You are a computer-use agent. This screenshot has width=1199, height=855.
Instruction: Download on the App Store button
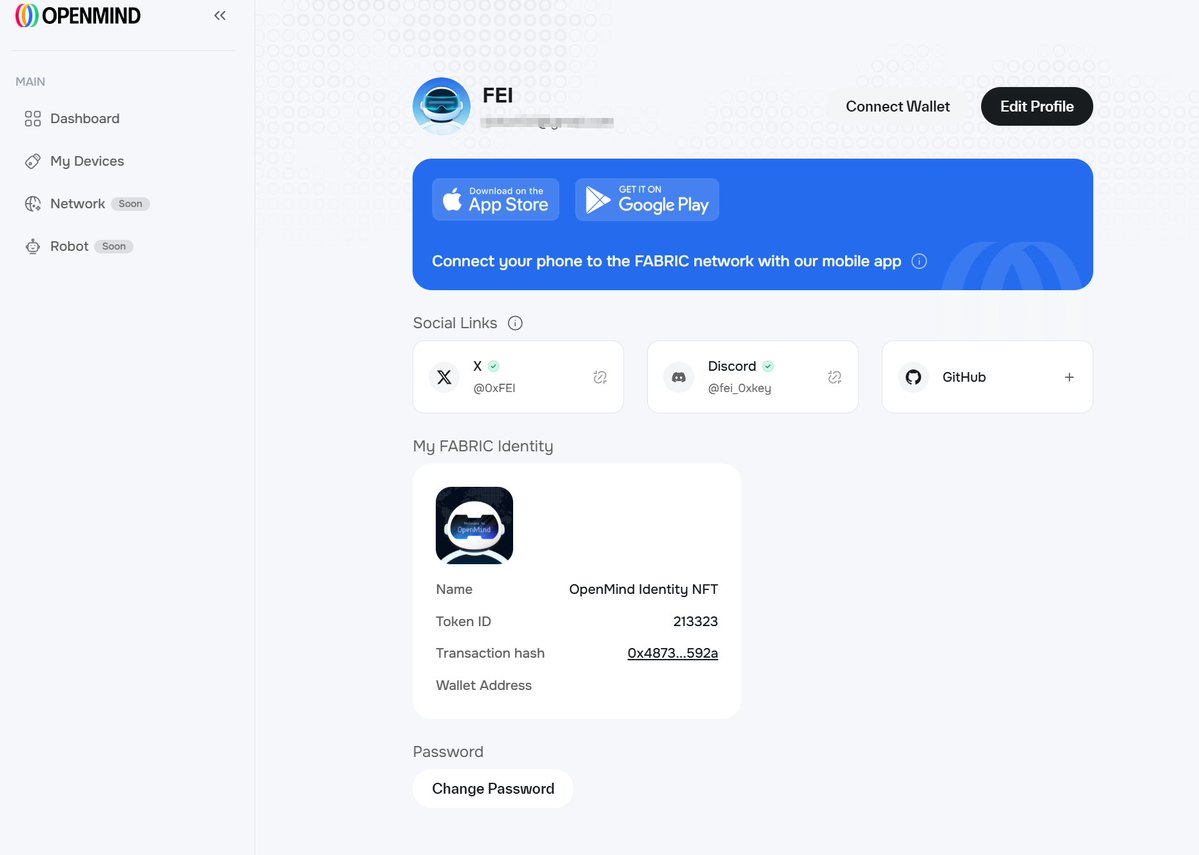click(x=496, y=200)
